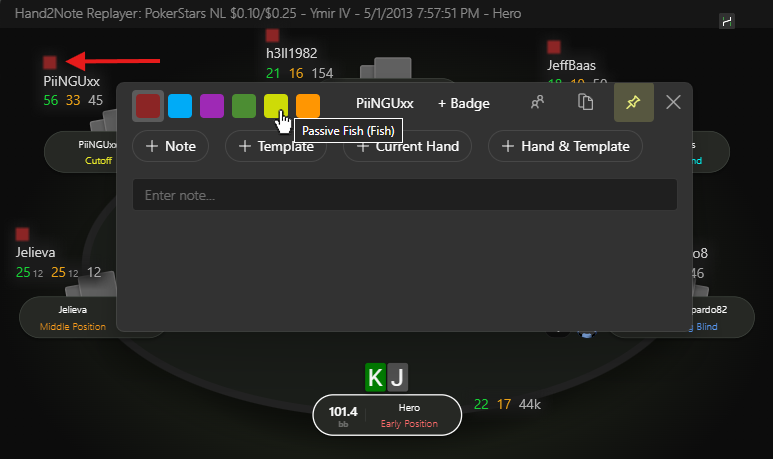
Task: Click the red marker above h3ll1982 name
Action: pyautogui.click(x=272, y=35)
